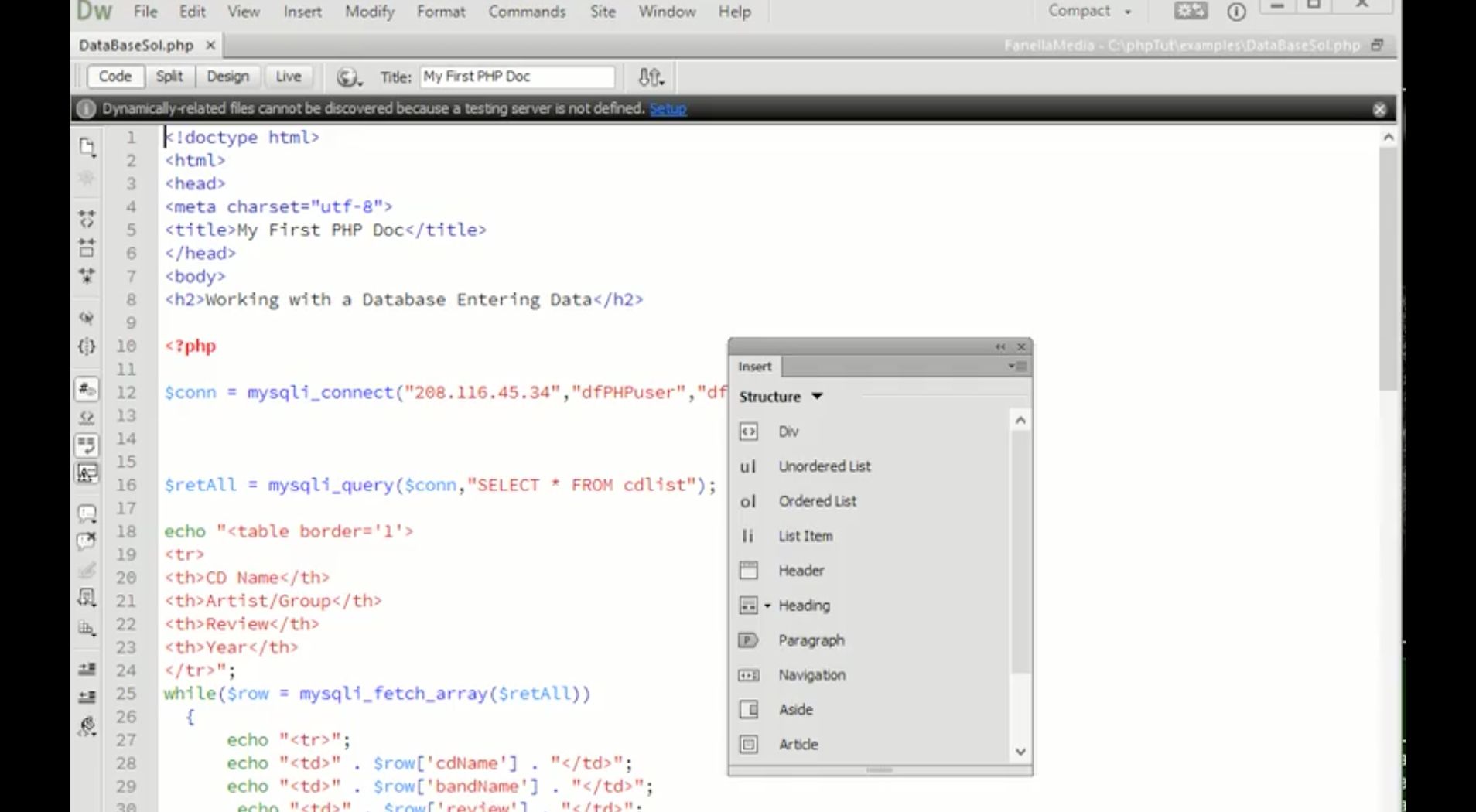Viewport: 1476px width, 812px height.
Task: Switch to Design view
Action: point(227,77)
